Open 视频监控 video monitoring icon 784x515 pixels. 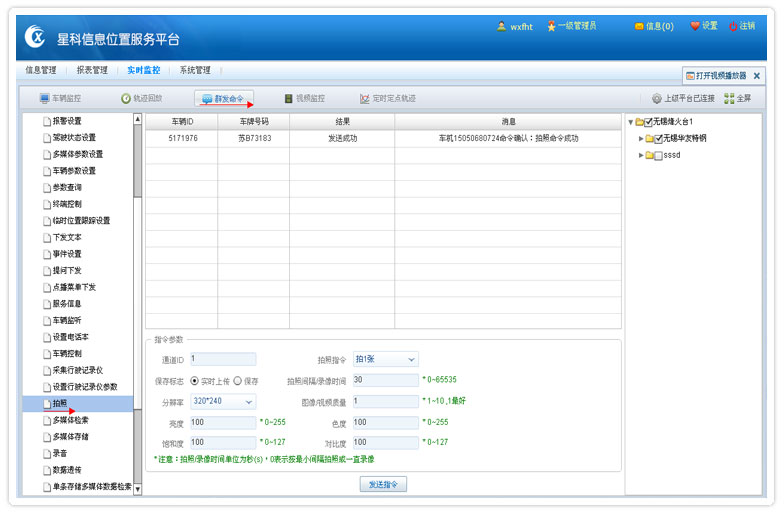click(289, 99)
